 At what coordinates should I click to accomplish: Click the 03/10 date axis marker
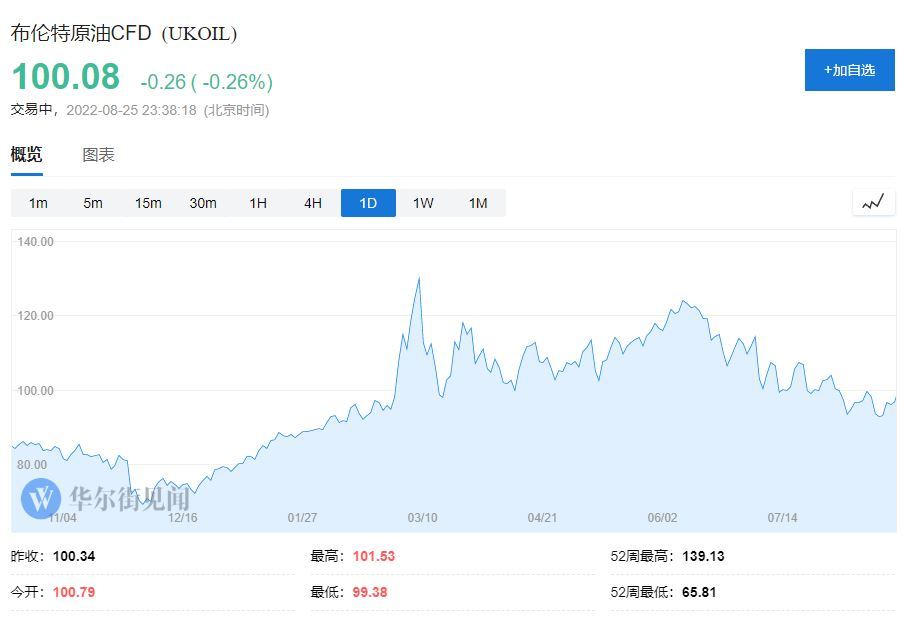click(423, 518)
